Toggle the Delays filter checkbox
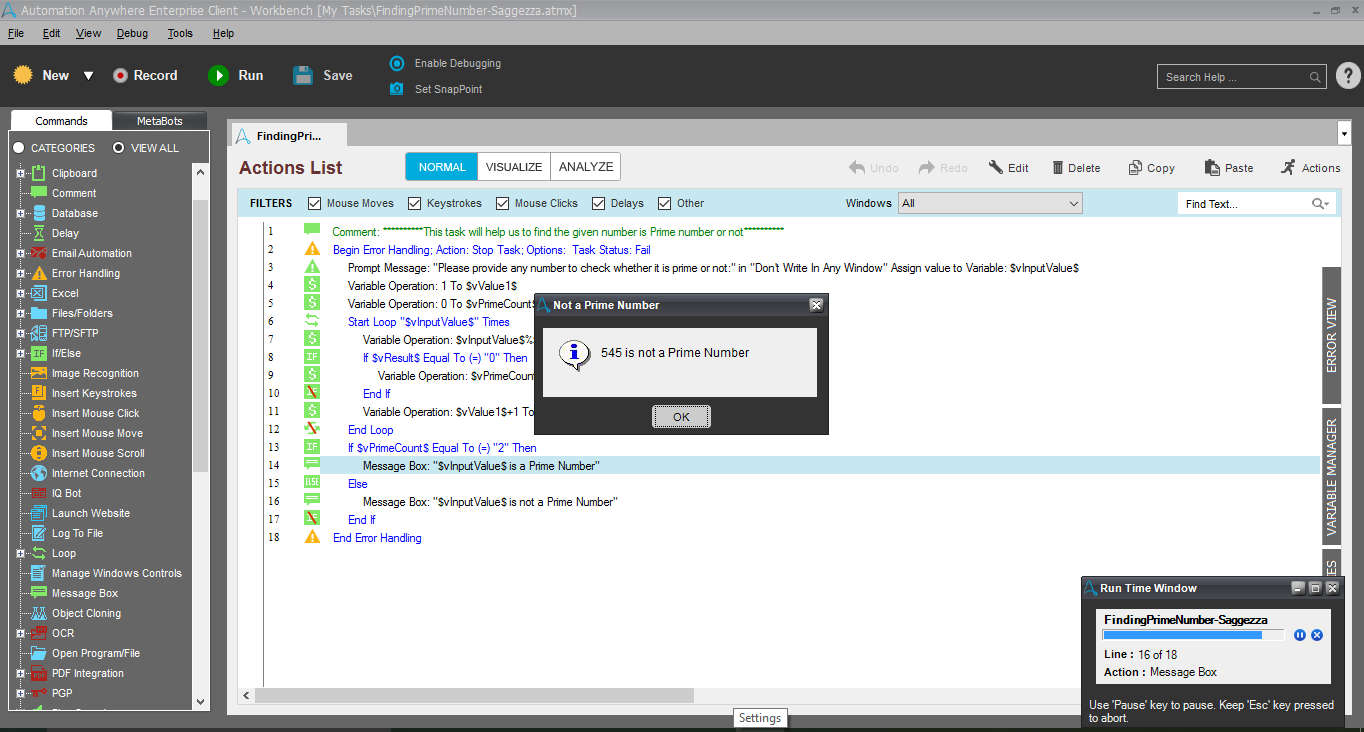 coord(599,203)
